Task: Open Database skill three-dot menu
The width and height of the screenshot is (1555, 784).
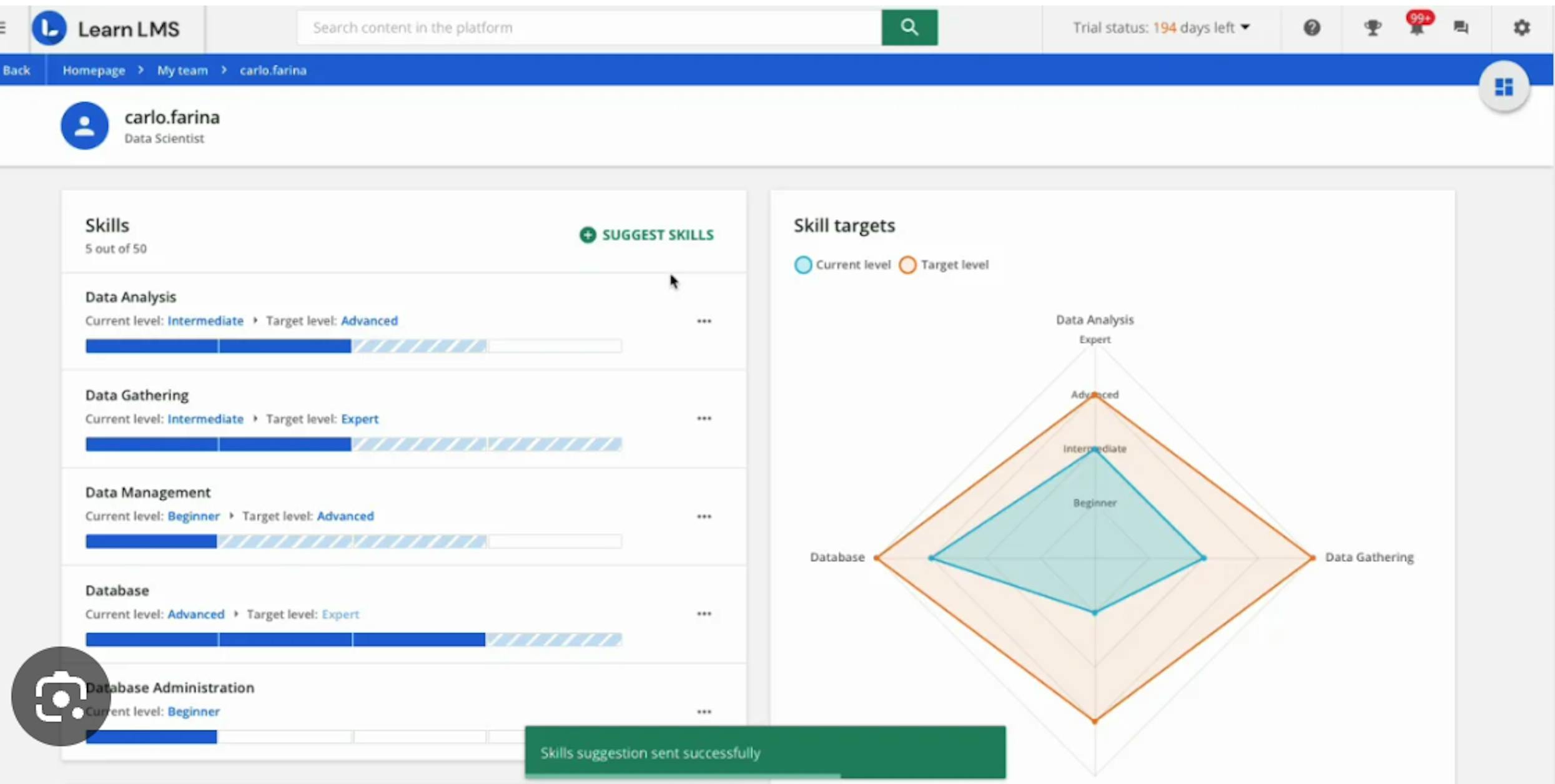Action: 704,614
